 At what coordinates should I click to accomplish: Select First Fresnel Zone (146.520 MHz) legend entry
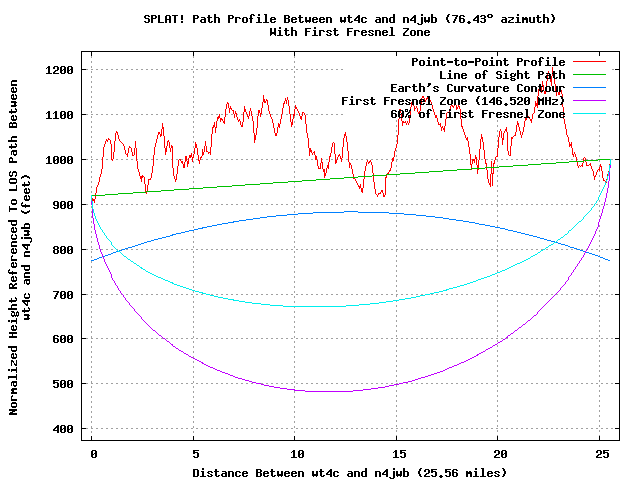pyautogui.click(x=453, y=101)
